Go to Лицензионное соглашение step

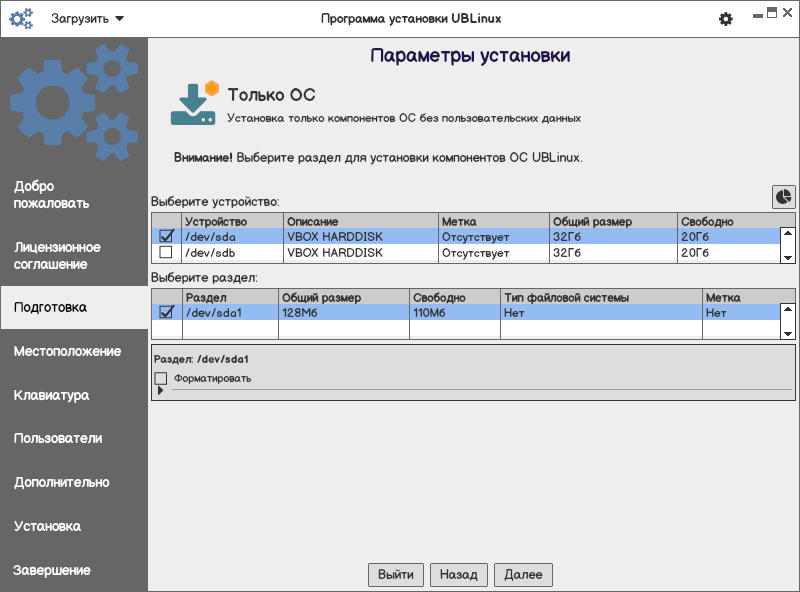pyautogui.click(x=57, y=256)
